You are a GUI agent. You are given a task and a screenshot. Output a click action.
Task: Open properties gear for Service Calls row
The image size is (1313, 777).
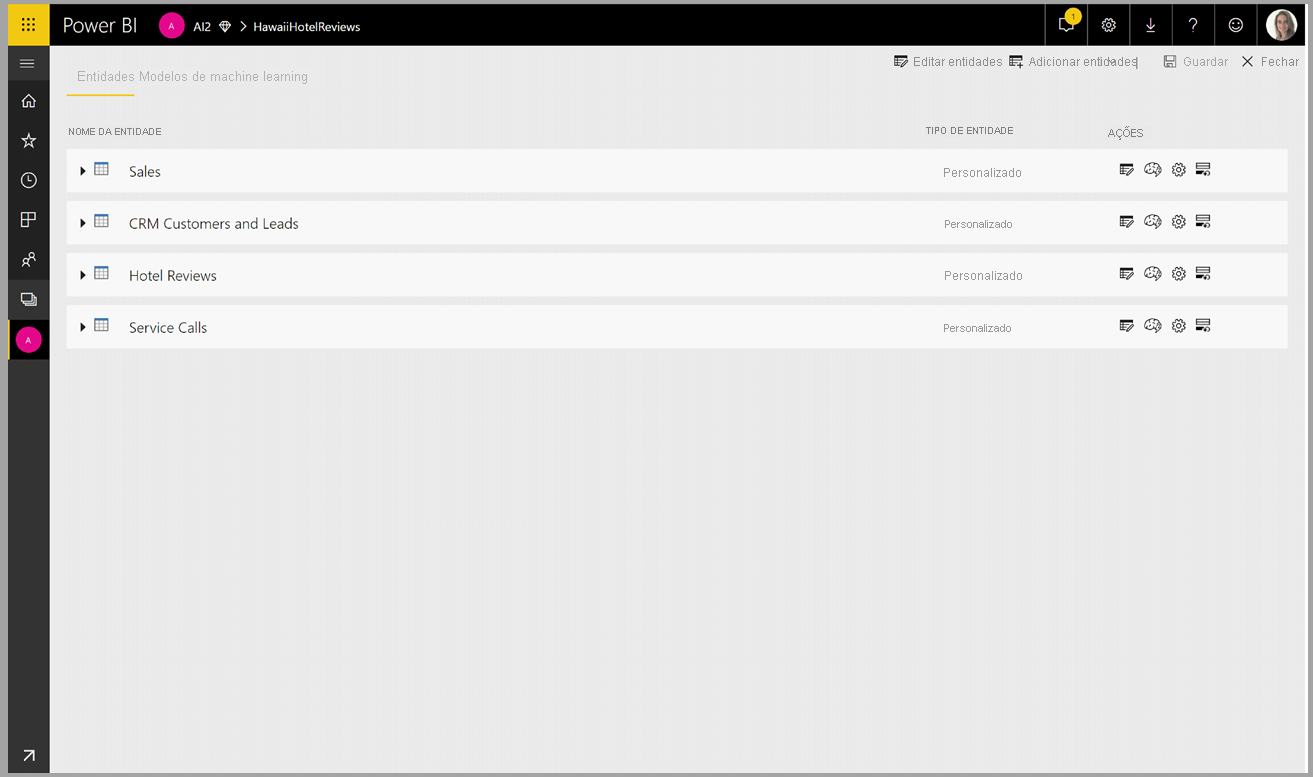click(x=1179, y=326)
